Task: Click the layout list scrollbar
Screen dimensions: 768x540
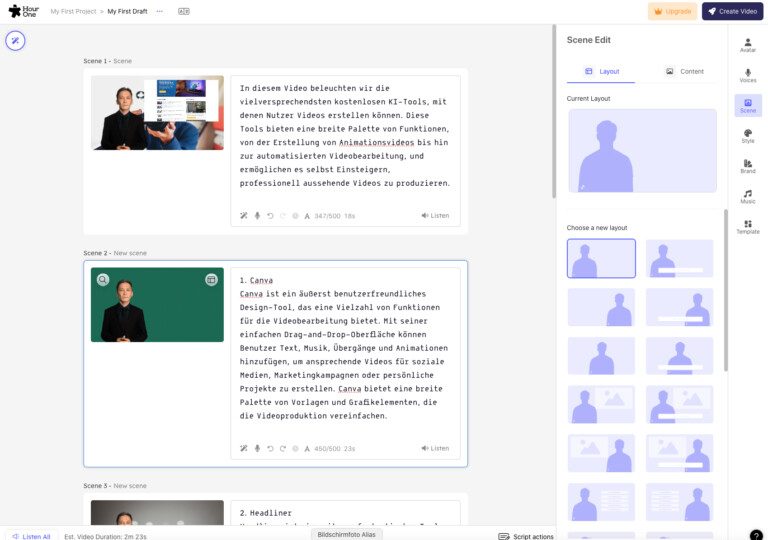Action: point(725,290)
